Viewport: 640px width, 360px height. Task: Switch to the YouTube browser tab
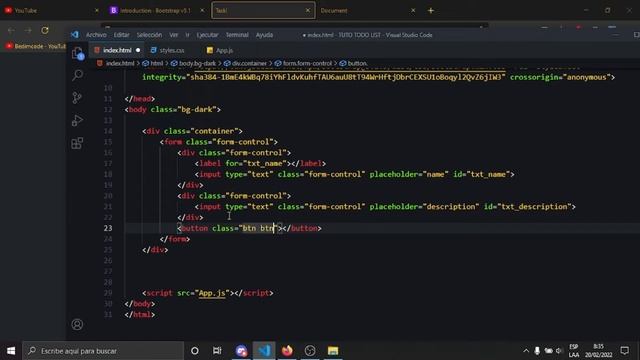[26, 11]
